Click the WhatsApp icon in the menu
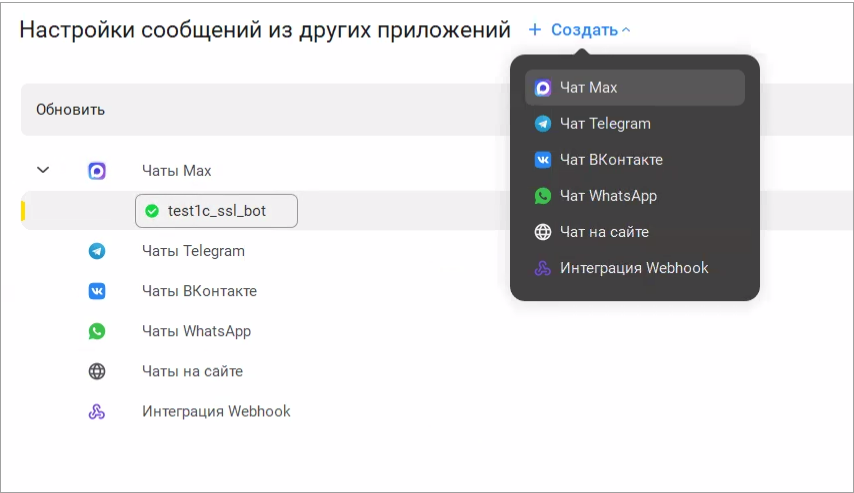 coord(542,196)
